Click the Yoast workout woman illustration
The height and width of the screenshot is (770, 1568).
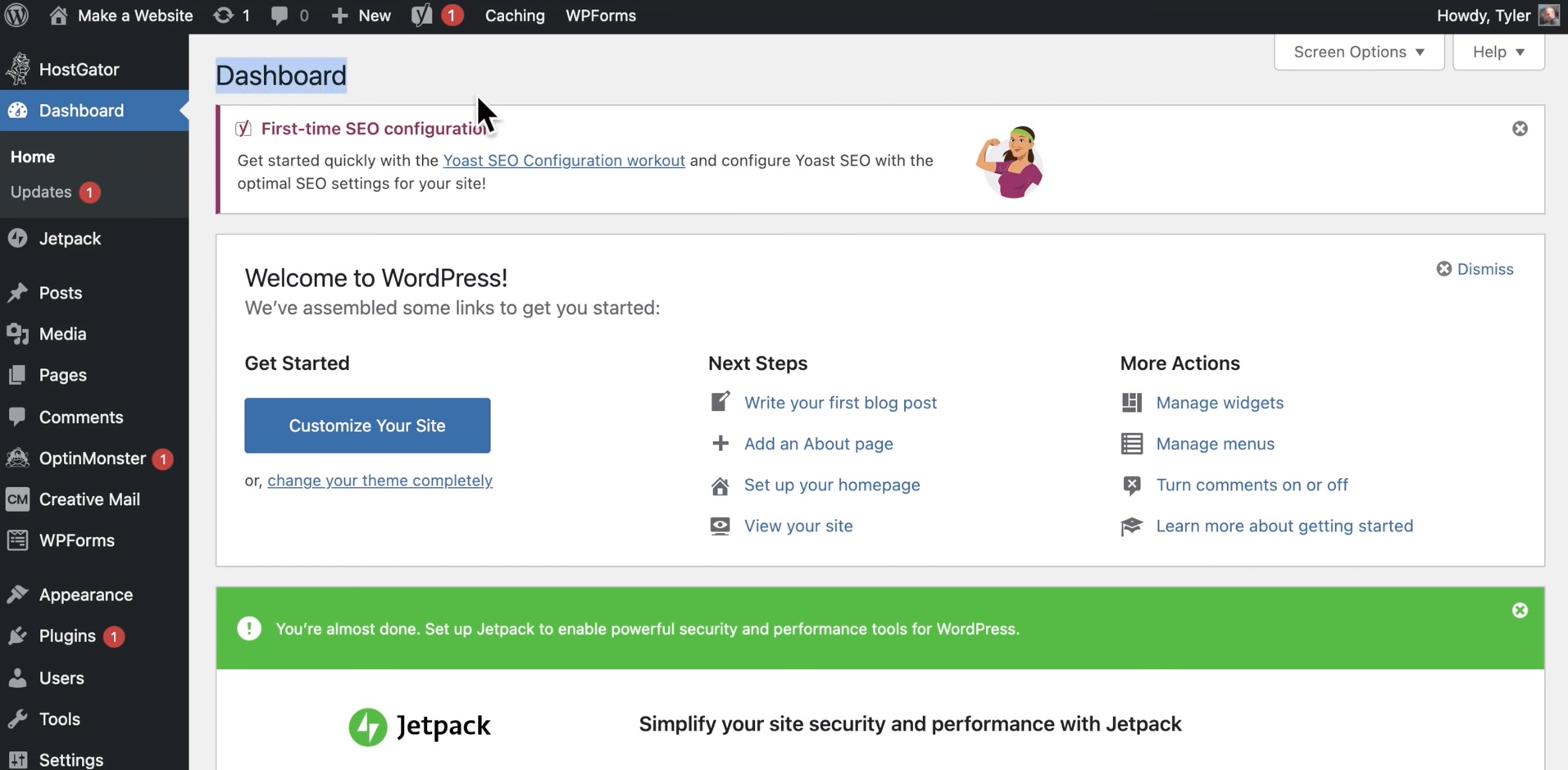pos(1010,162)
